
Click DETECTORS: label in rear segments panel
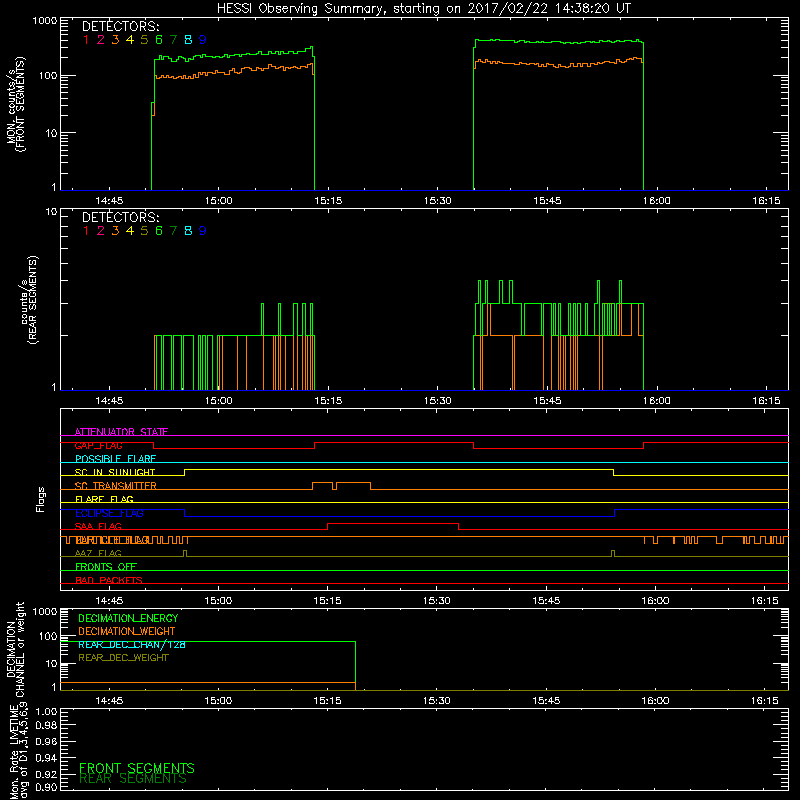[121, 217]
